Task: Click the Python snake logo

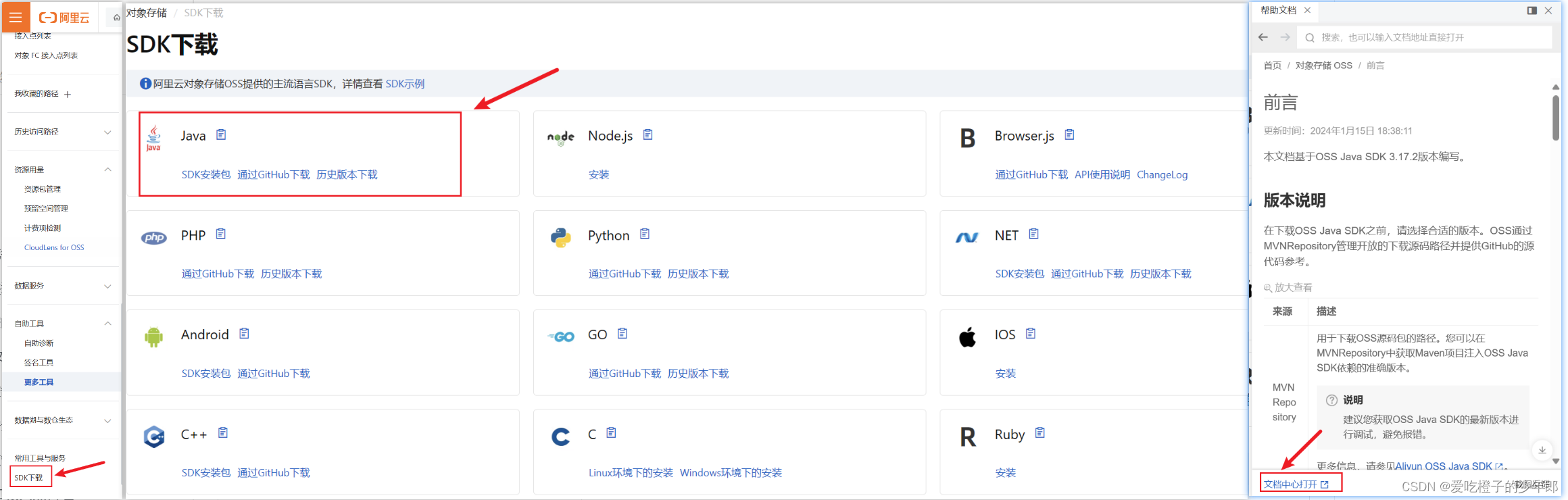Action: click(560, 238)
